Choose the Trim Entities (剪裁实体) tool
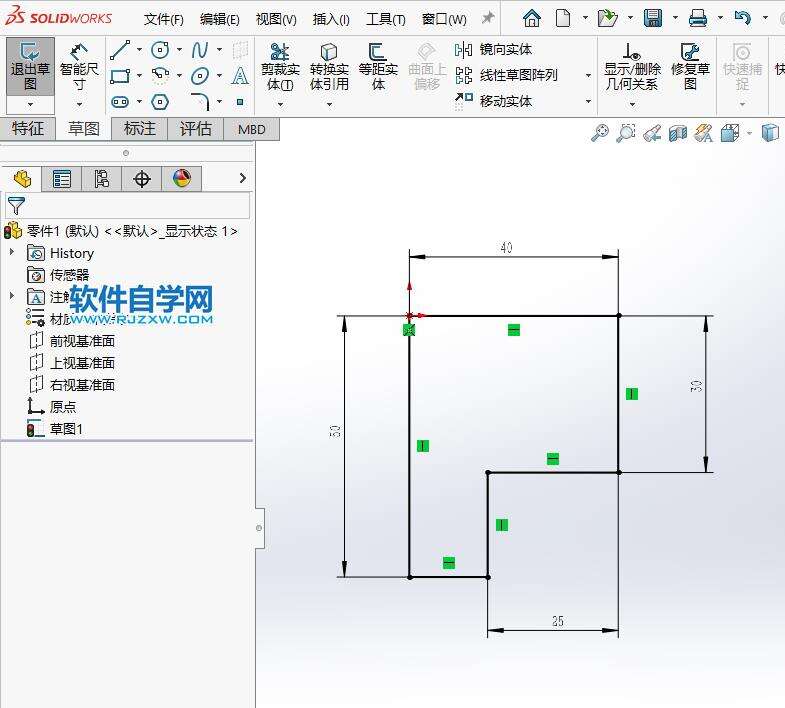This screenshot has height=708, width=785. [280, 68]
